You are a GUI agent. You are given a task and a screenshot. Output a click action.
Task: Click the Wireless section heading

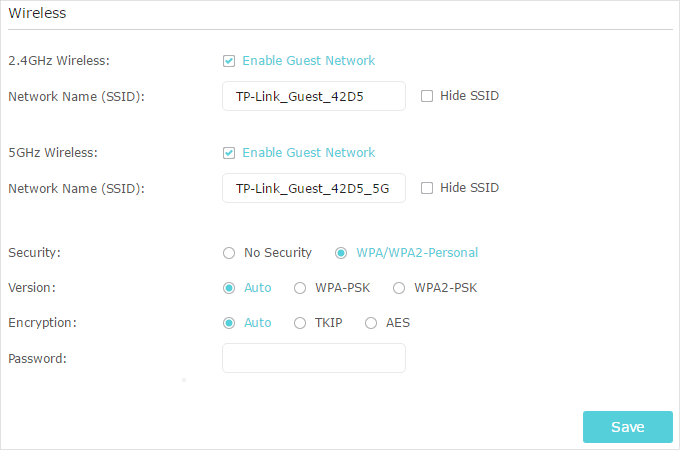(x=37, y=13)
